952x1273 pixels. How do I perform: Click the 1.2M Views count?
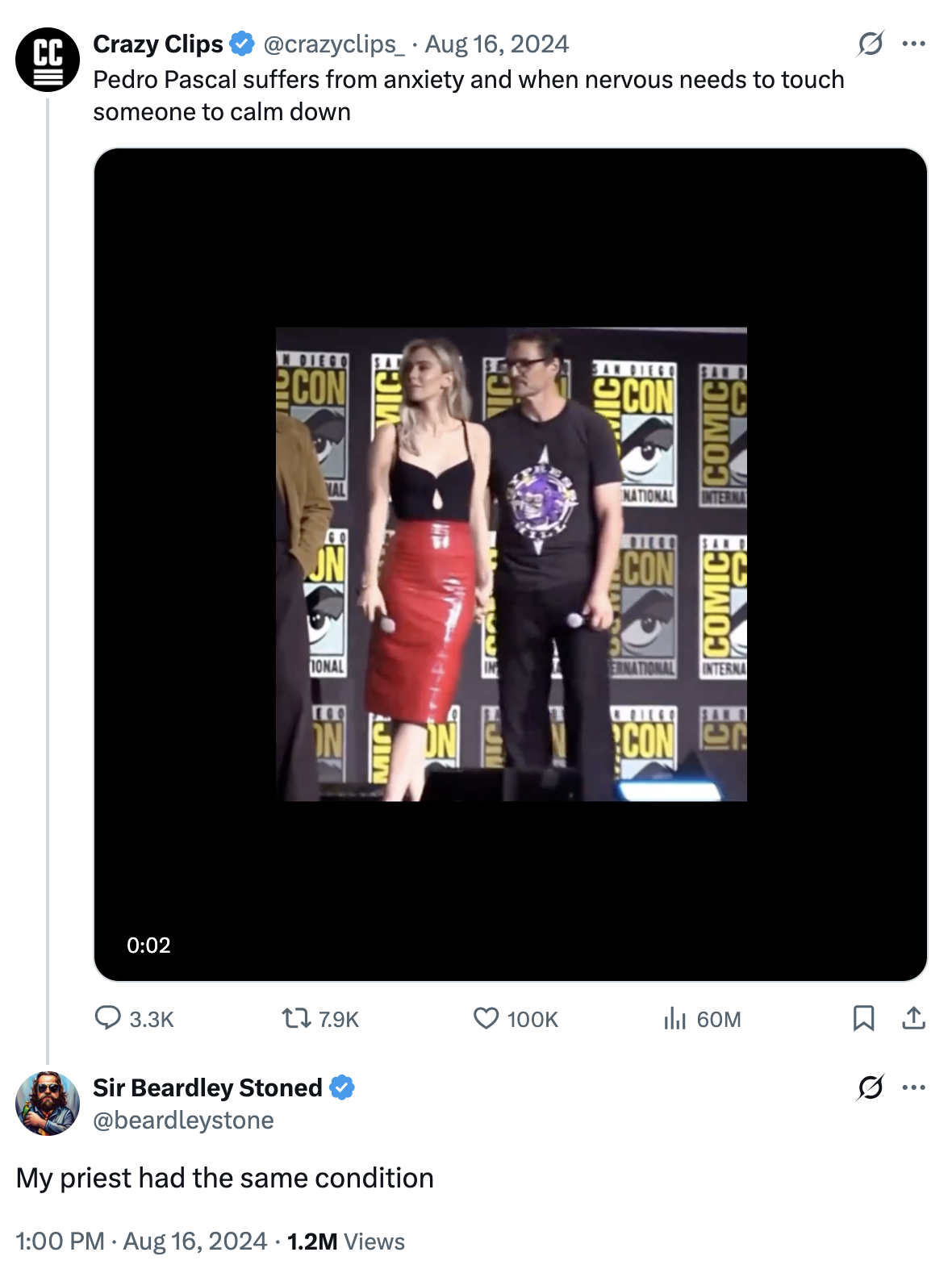coord(346,1241)
